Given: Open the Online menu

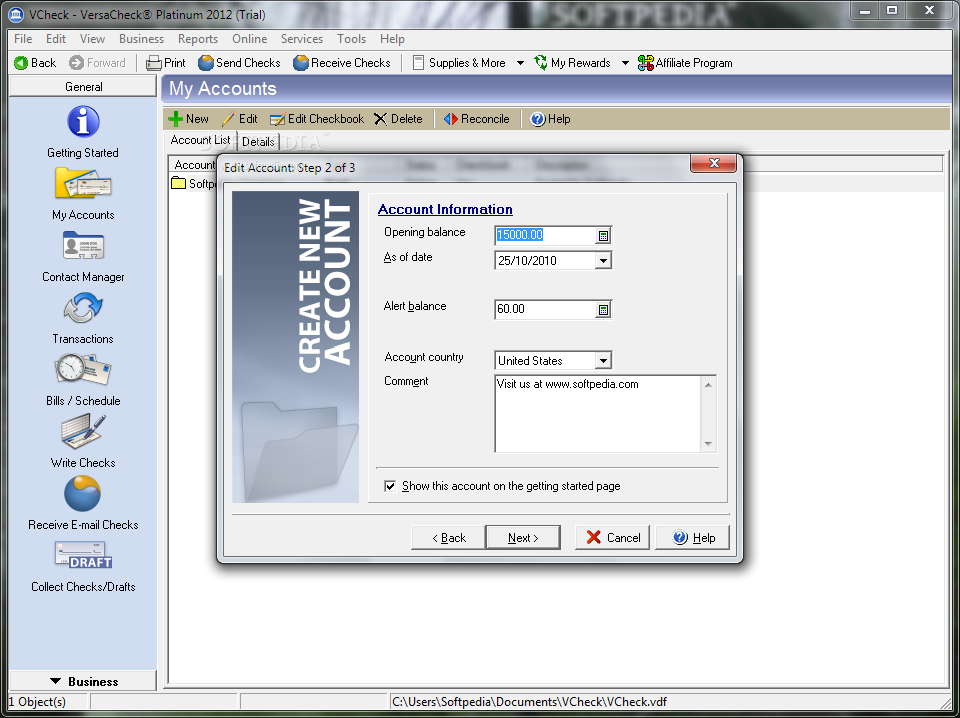Looking at the screenshot, I should click(x=249, y=39).
